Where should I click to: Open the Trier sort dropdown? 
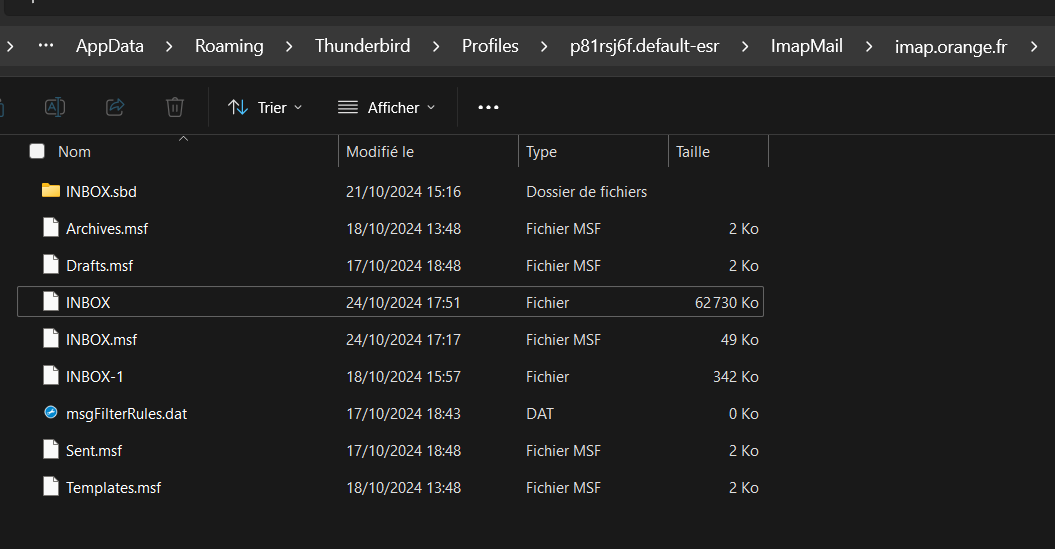coord(265,107)
